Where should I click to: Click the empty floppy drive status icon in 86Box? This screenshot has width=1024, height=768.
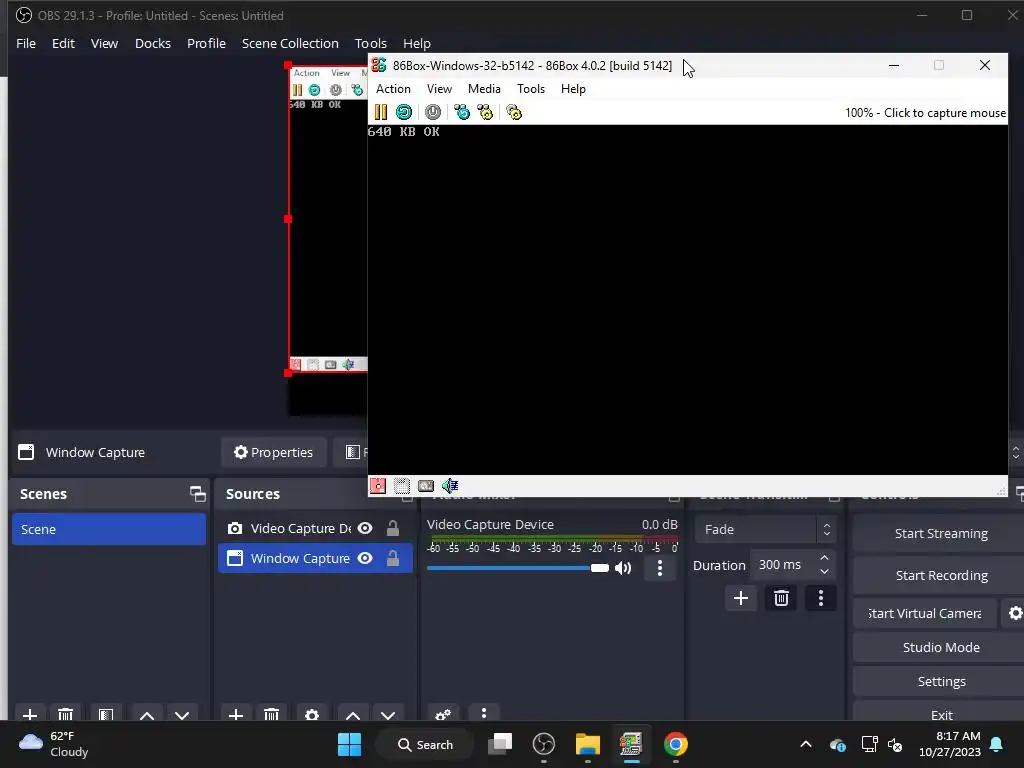point(402,485)
